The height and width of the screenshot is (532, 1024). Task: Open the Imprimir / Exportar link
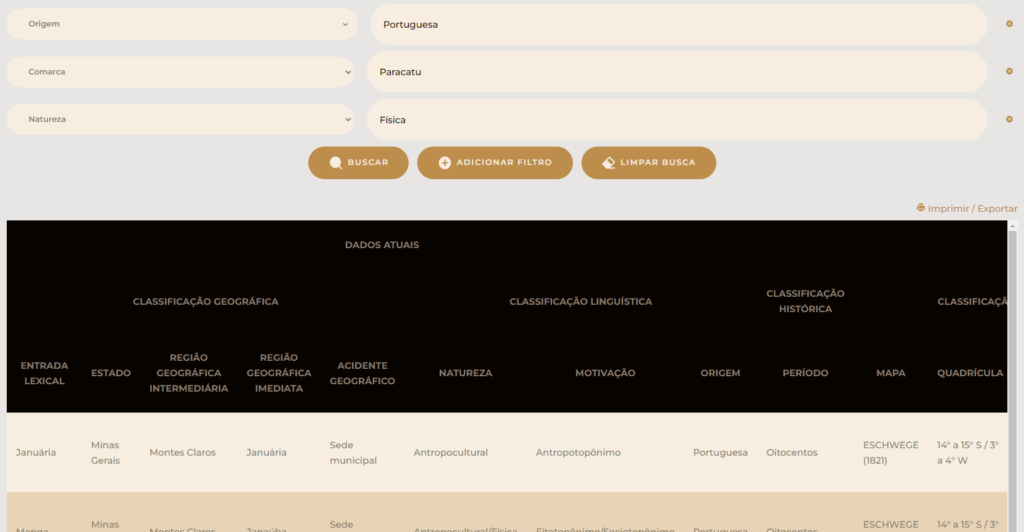pos(972,209)
